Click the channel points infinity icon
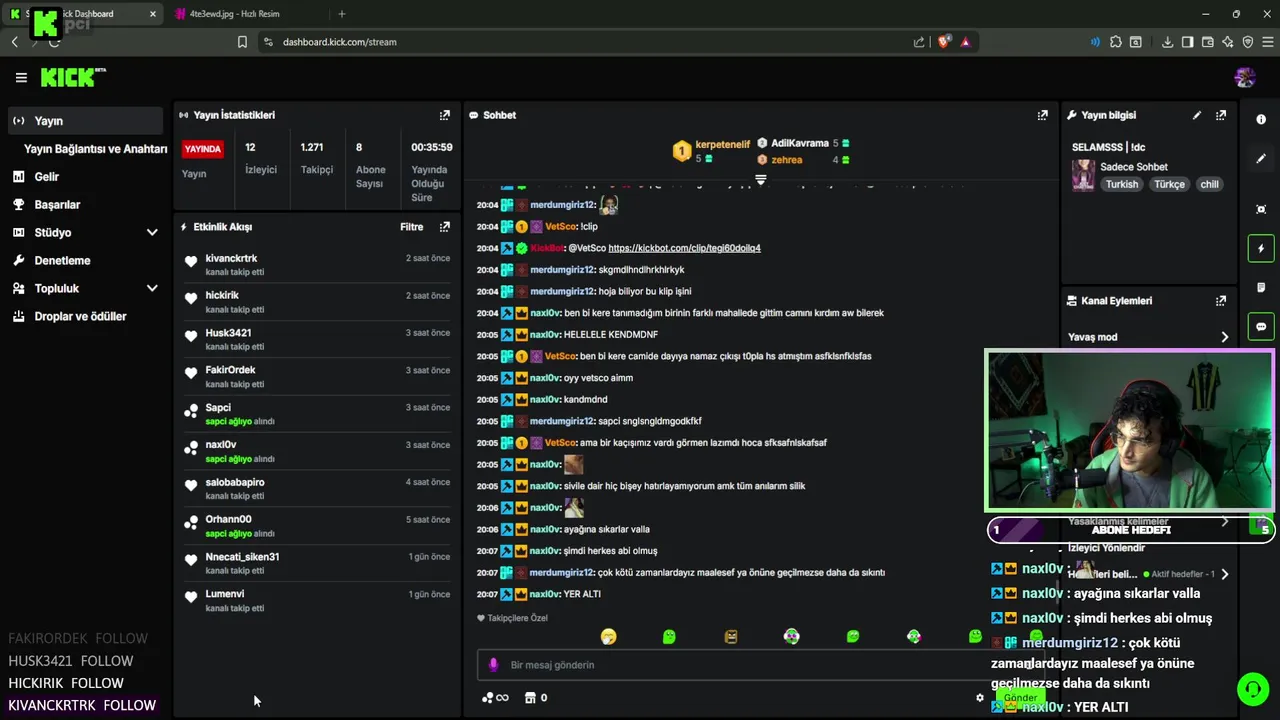 [495, 698]
